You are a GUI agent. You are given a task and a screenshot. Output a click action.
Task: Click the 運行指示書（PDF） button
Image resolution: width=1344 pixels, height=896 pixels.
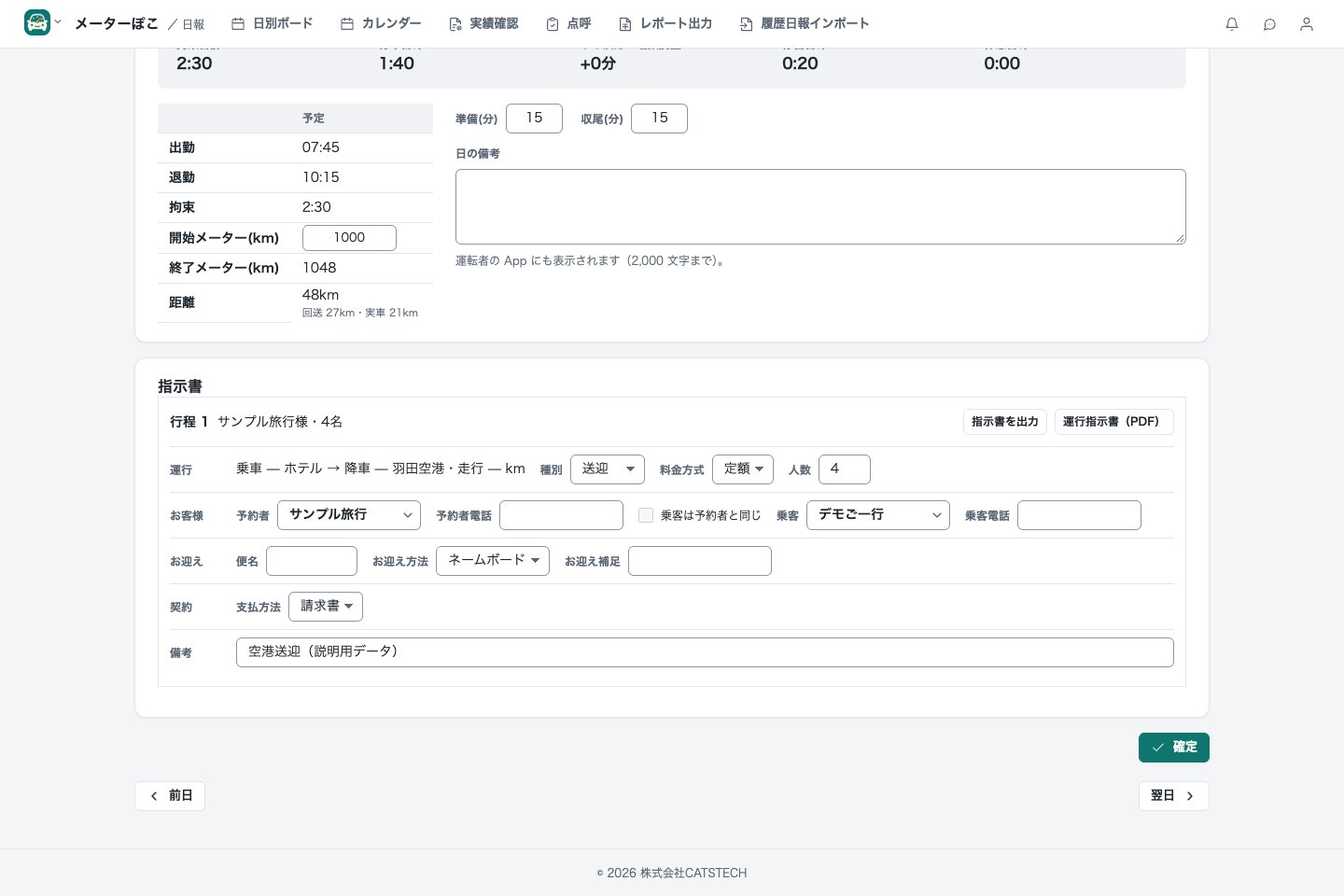click(1114, 422)
